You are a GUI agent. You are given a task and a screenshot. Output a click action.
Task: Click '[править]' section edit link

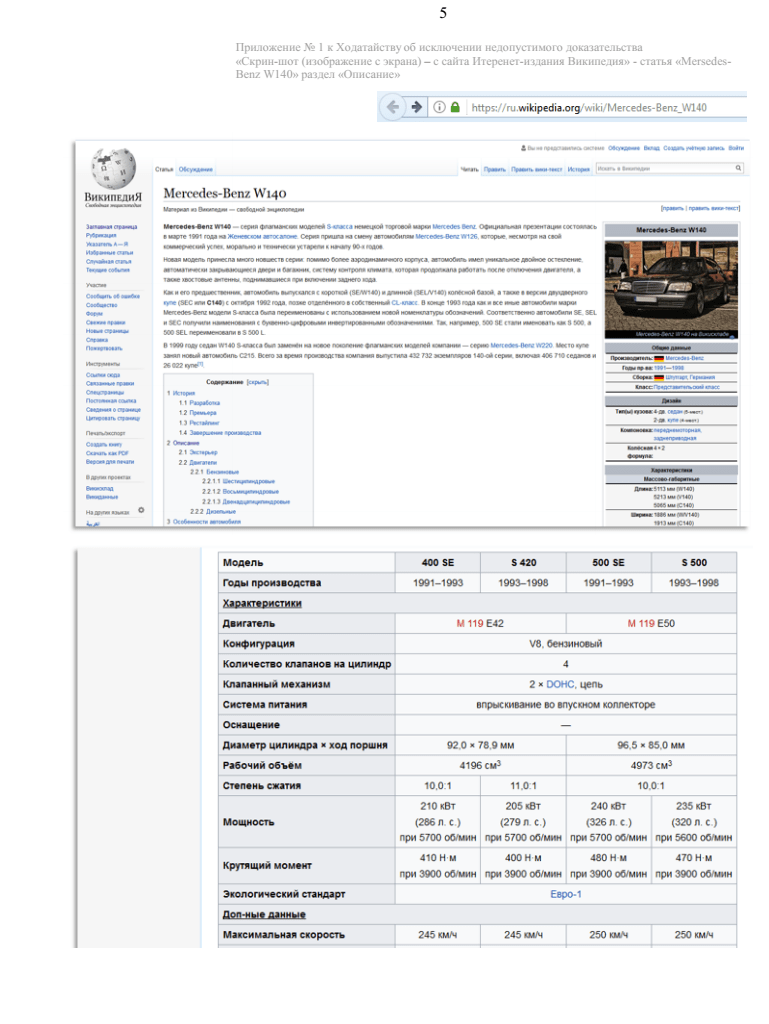(x=673, y=208)
